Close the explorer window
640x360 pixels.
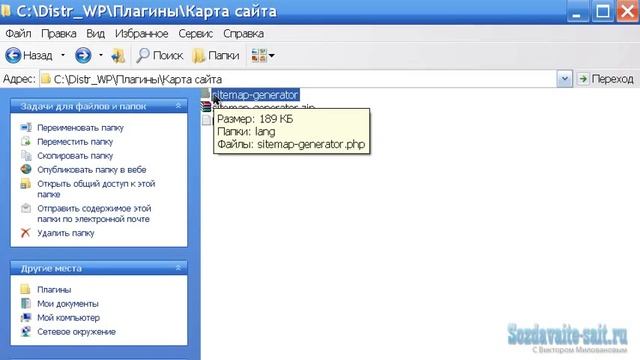628,11
